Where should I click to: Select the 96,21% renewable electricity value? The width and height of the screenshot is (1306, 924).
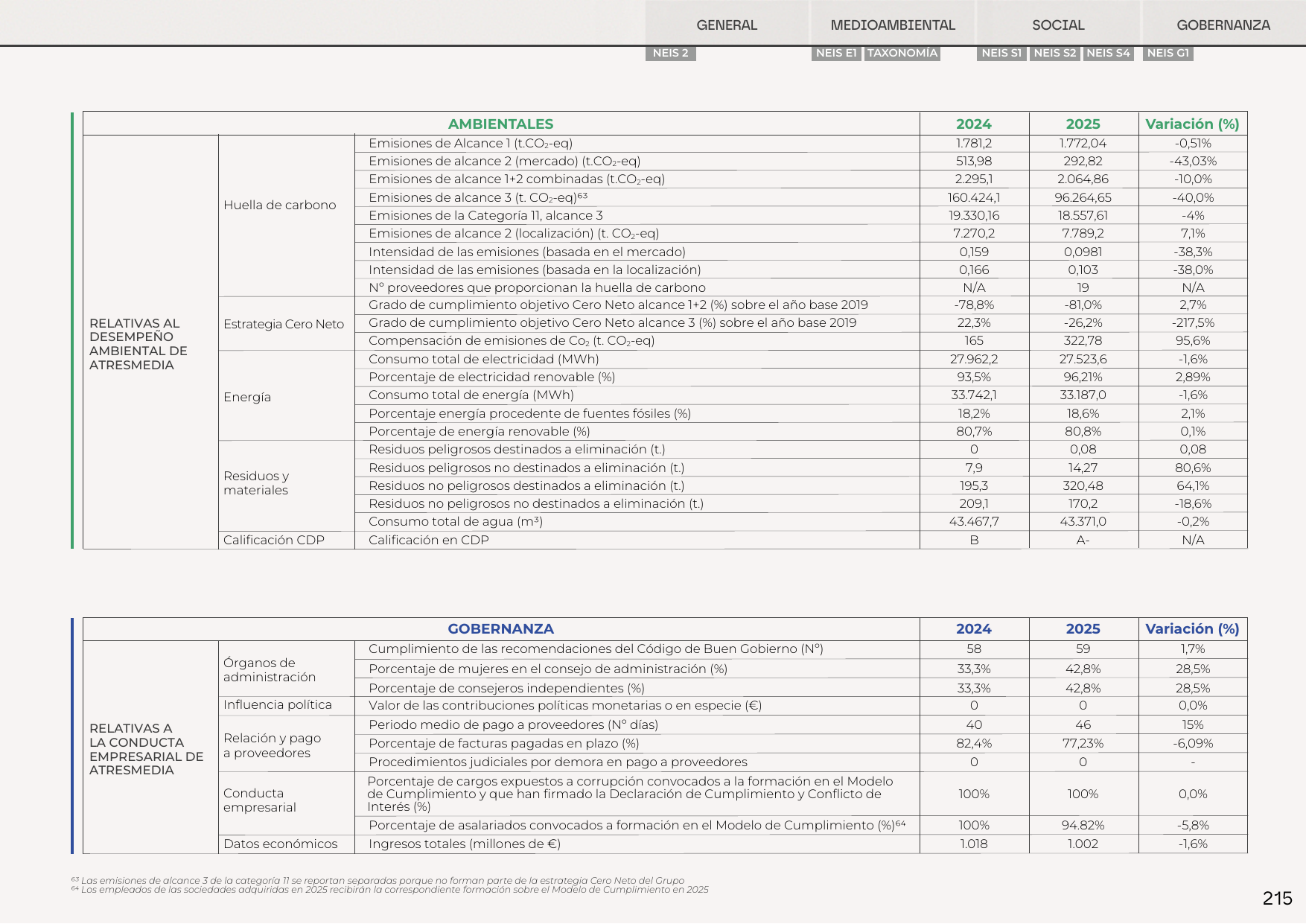pos(1083,377)
